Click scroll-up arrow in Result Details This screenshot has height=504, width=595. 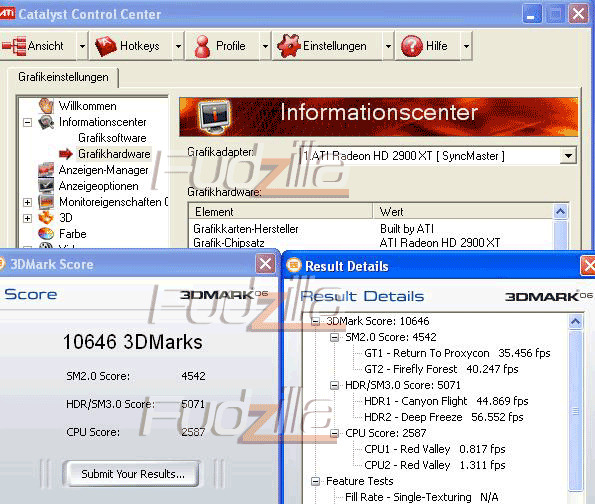[x=576, y=322]
